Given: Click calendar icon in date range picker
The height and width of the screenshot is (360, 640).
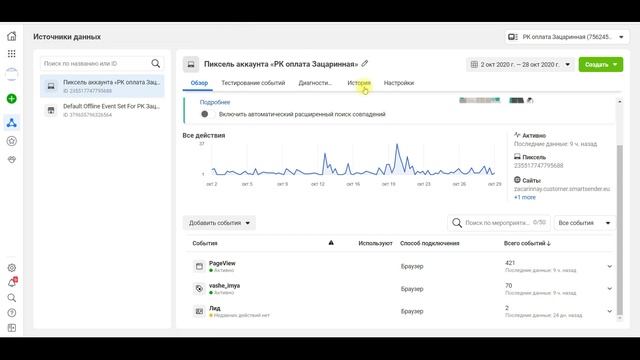Looking at the screenshot, I should pyautogui.click(x=474, y=64).
